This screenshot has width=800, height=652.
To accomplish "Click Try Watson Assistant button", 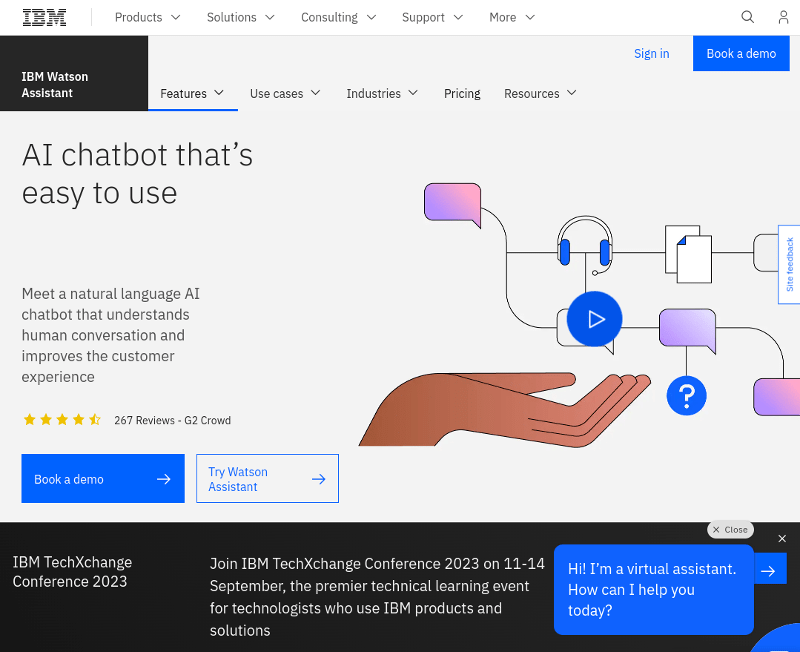I will [x=267, y=479].
